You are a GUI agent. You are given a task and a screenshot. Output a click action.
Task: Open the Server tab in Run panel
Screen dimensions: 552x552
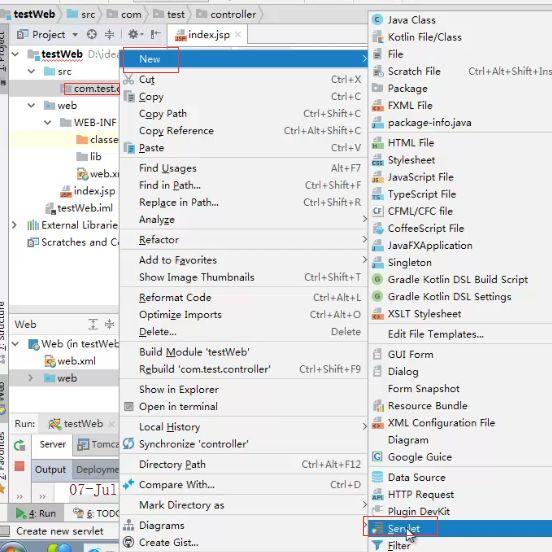(x=52, y=444)
